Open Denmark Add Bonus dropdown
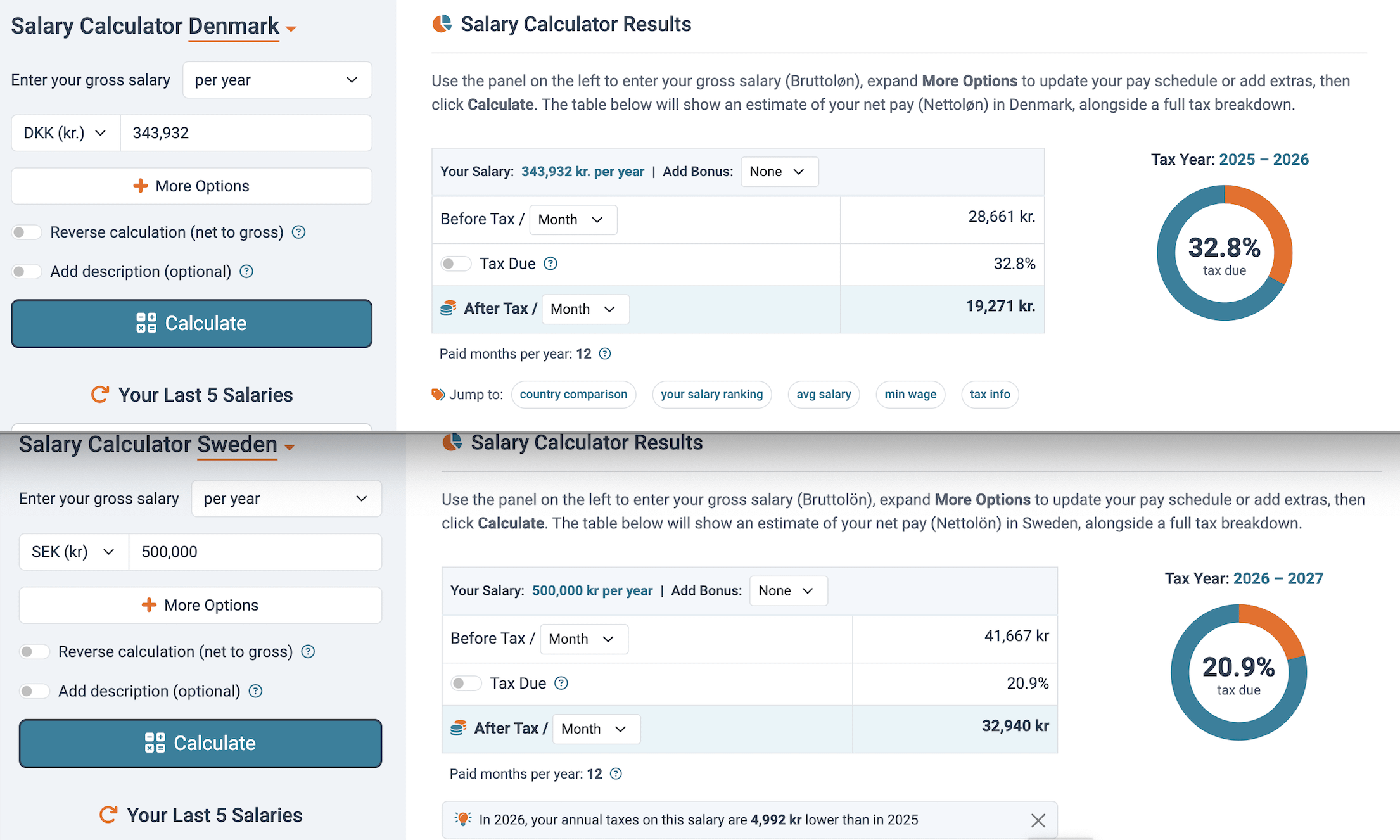Viewport: 1400px width, 840px height. tap(779, 172)
